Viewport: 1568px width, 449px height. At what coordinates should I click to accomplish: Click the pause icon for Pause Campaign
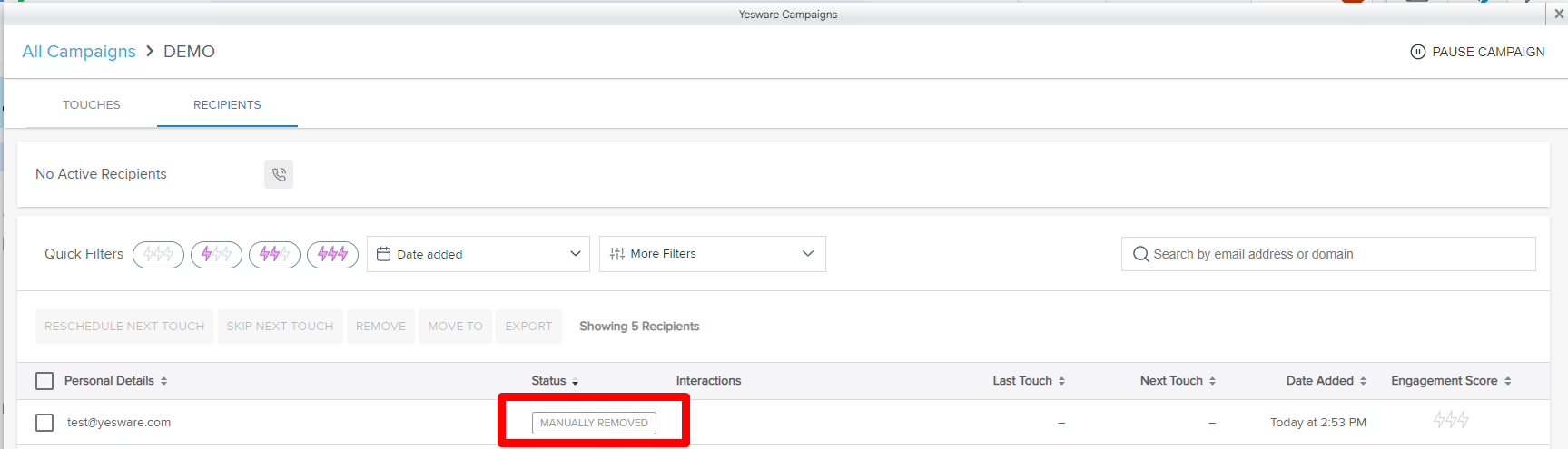[x=1417, y=52]
